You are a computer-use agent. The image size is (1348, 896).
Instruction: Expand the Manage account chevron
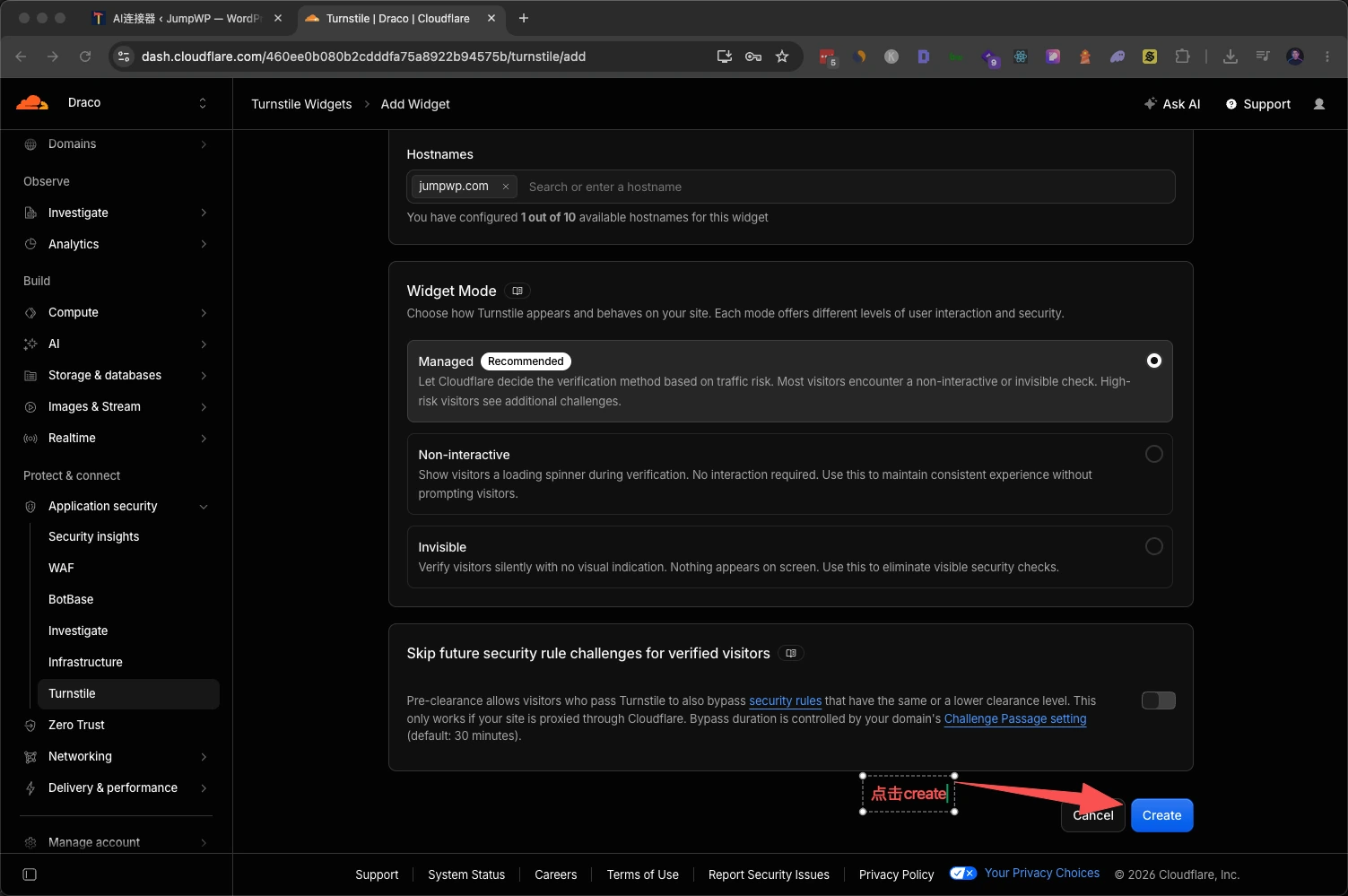[x=204, y=842]
